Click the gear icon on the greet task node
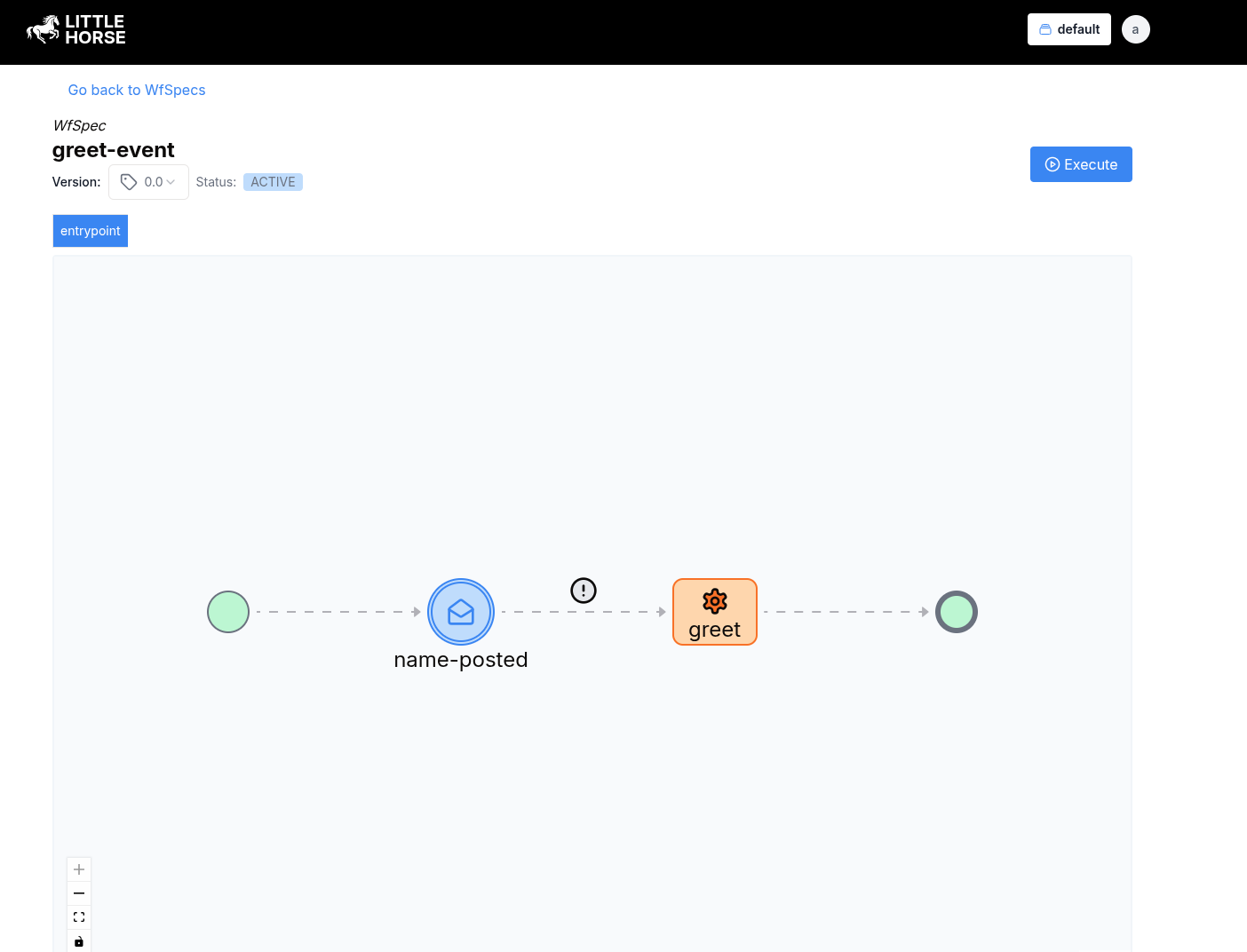The width and height of the screenshot is (1247, 952). (715, 600)
